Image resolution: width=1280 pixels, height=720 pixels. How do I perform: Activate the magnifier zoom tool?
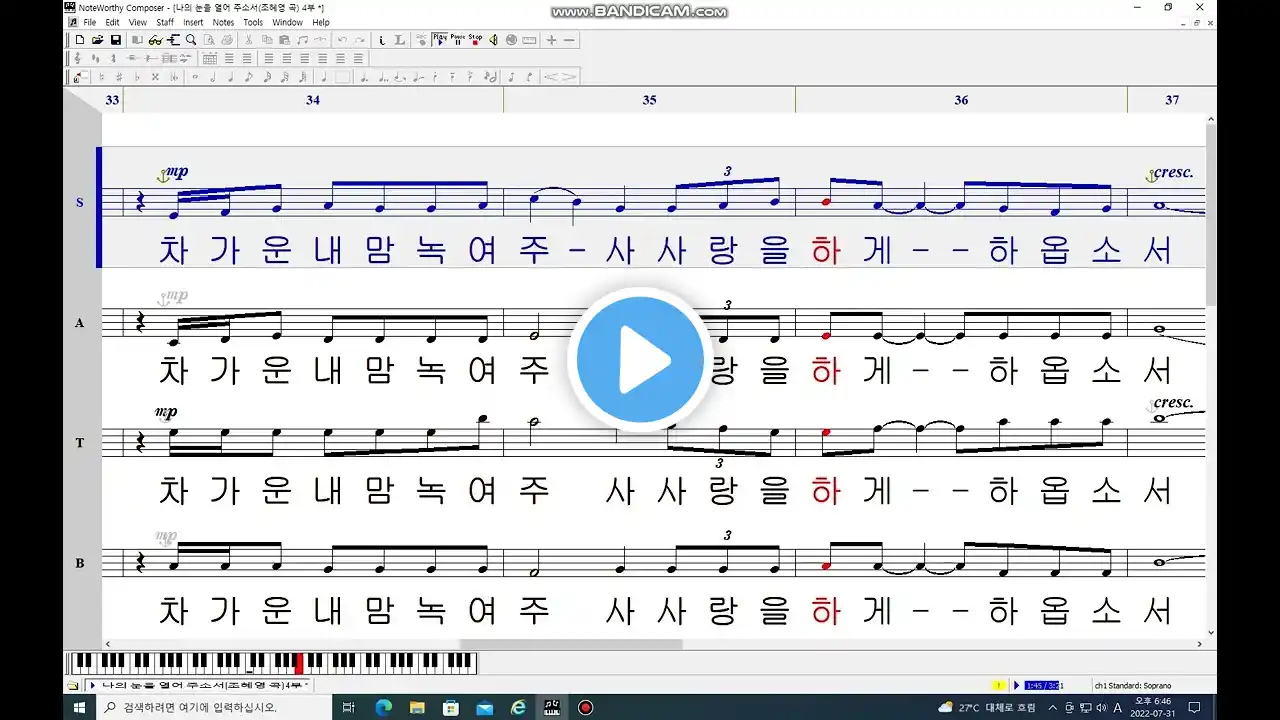coord(191,40)
